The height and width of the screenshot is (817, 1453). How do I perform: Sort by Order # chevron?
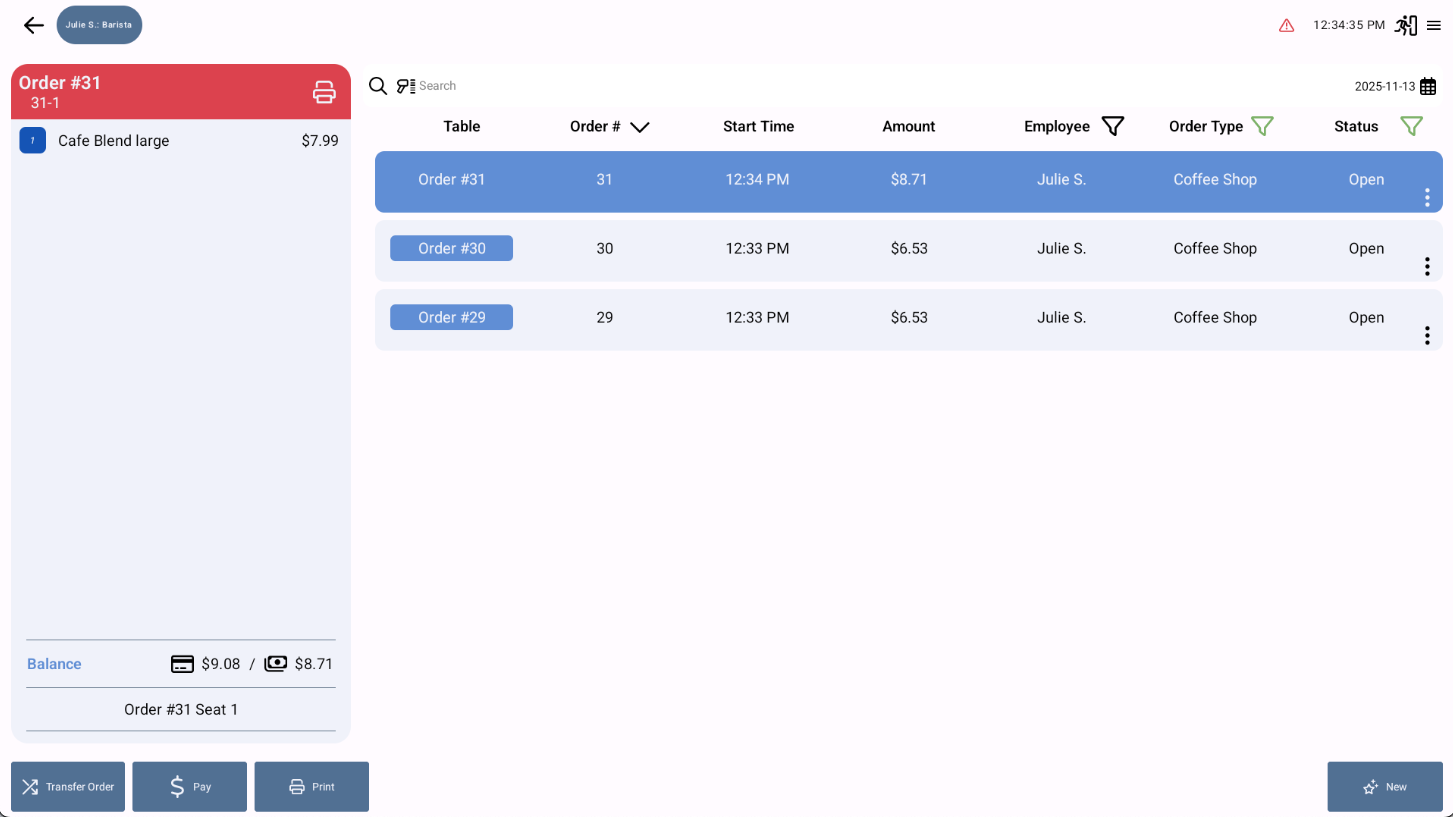click(x=640, y=127)
